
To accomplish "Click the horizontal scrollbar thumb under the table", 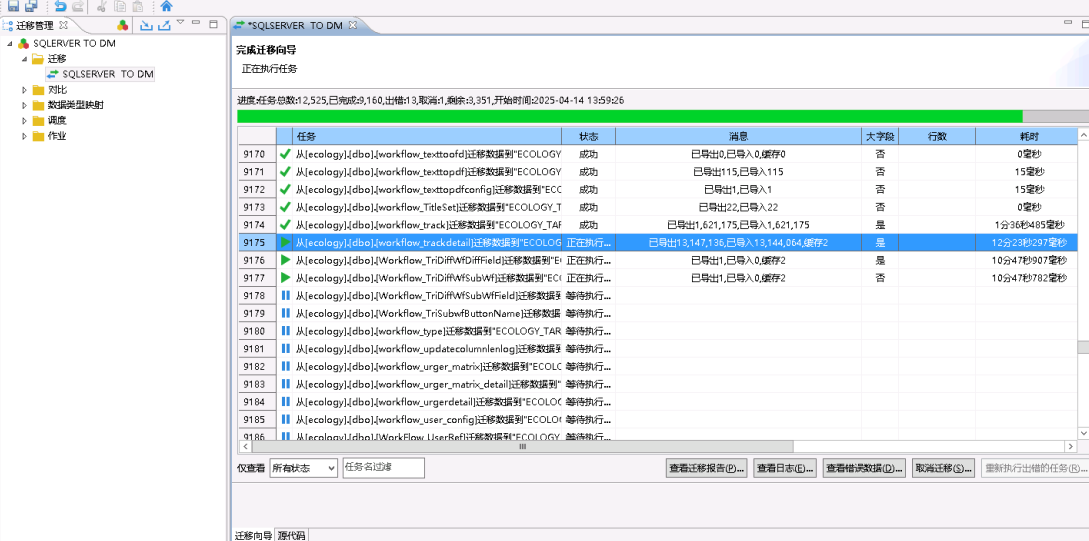I will click(522, 447).
